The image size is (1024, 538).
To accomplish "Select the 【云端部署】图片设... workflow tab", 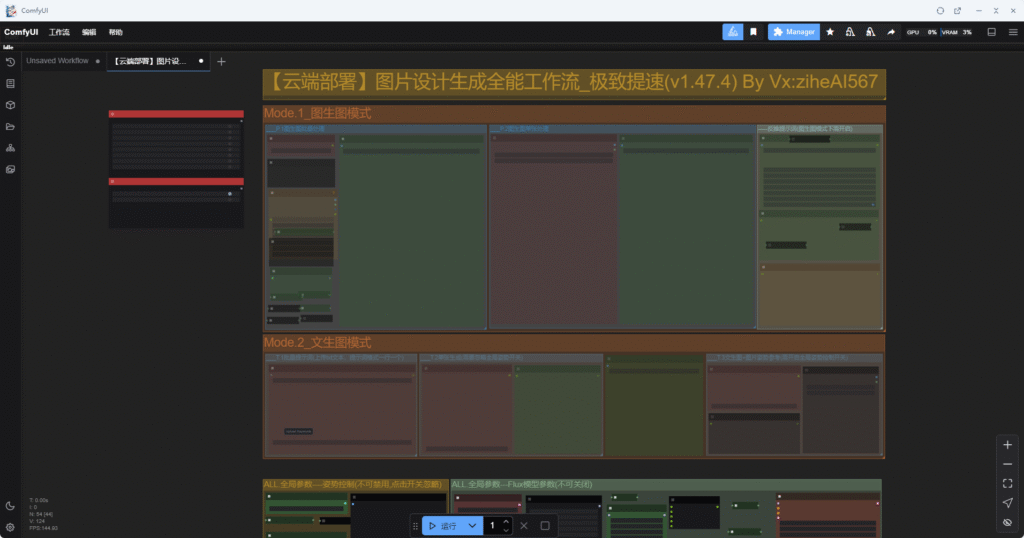I will pyautogui.click(x=150, y=61).
